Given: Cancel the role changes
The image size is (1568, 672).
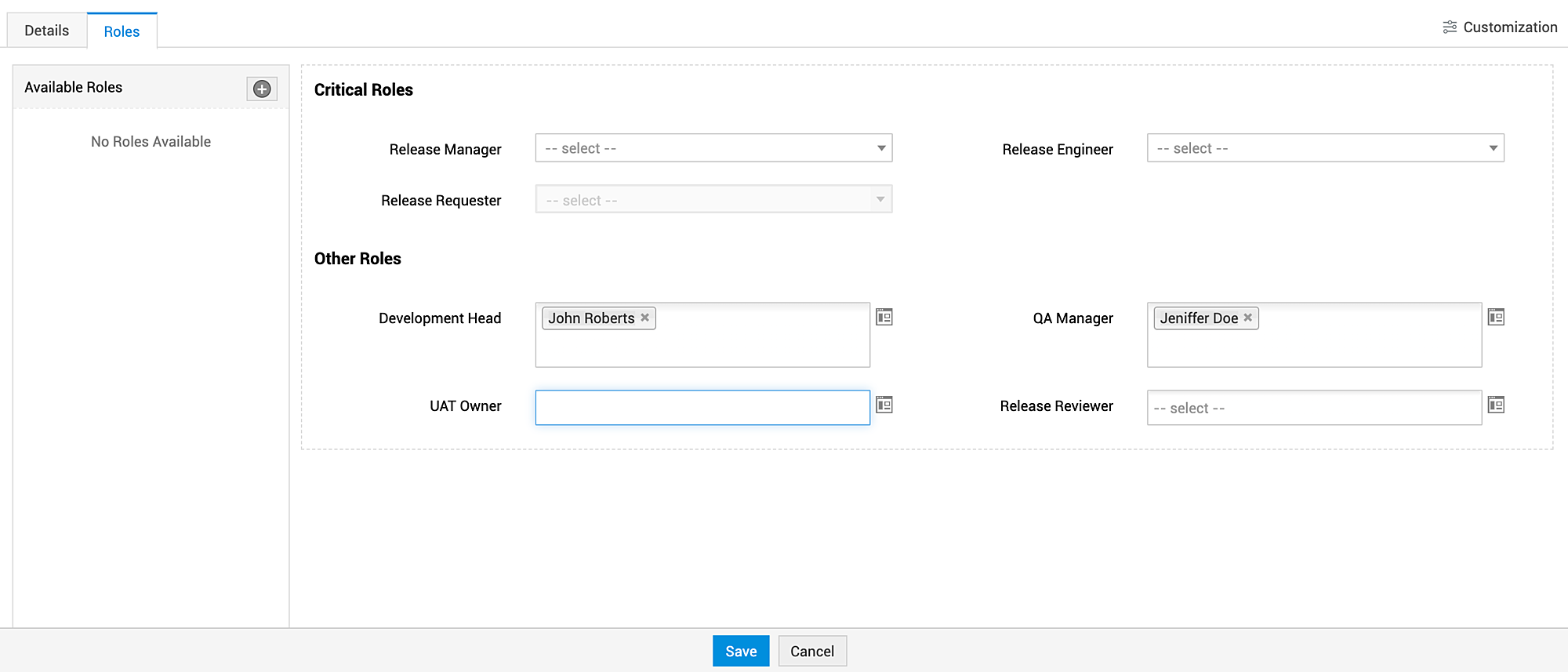Looking at the screenshot, I should point(812,651).
